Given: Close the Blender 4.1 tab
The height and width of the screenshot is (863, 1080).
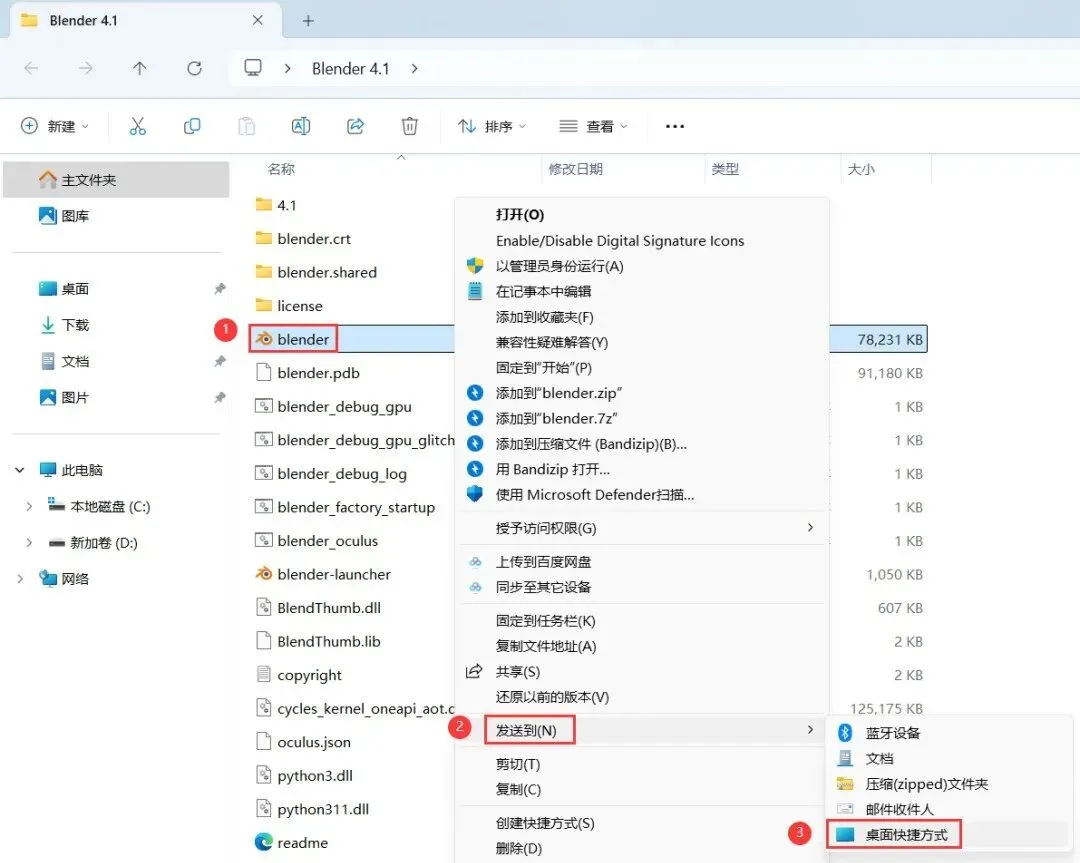Looking at the screenshot, I should coord(258,20).
